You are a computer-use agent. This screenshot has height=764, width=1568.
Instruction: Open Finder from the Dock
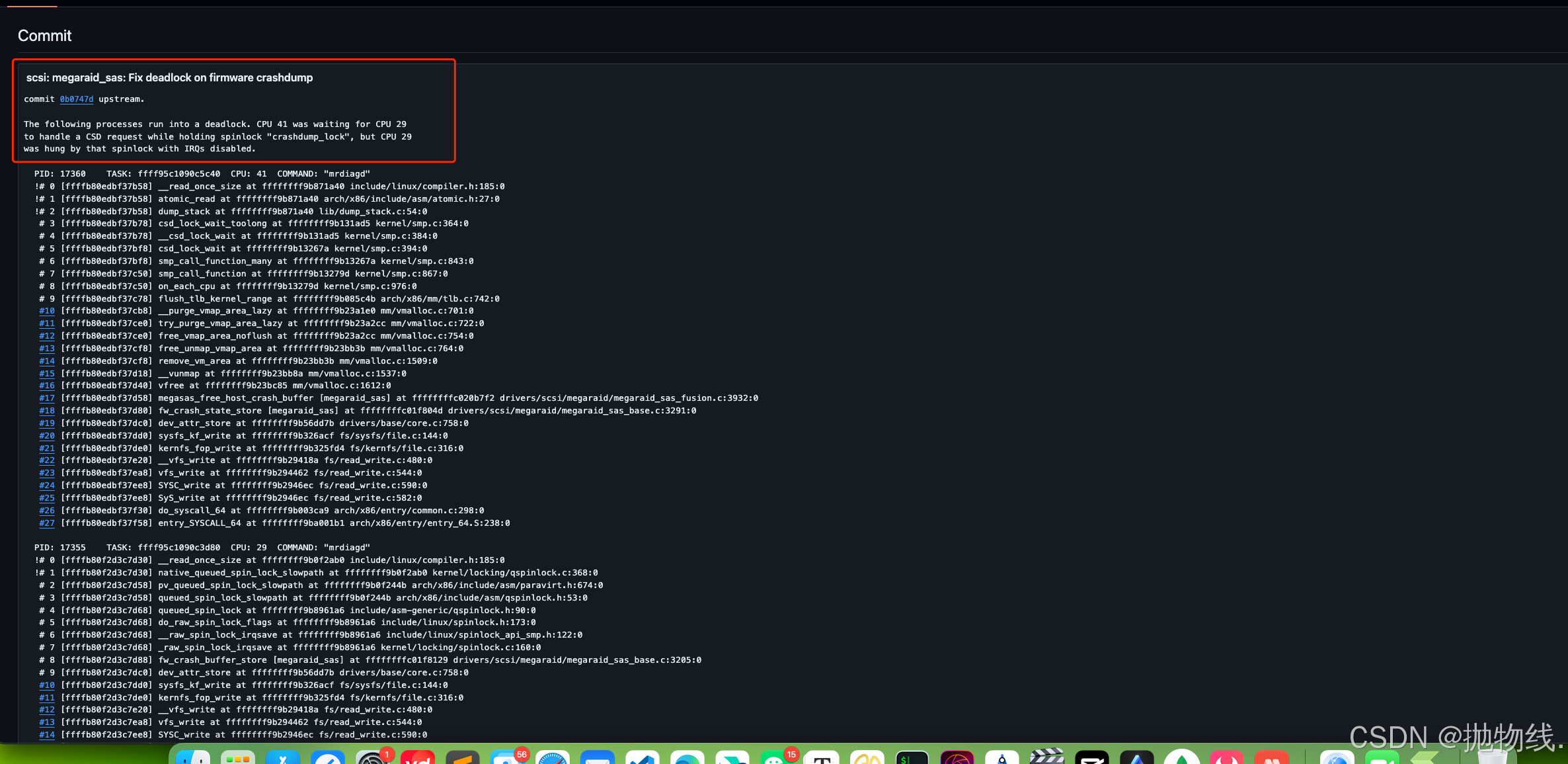[193, 758]
